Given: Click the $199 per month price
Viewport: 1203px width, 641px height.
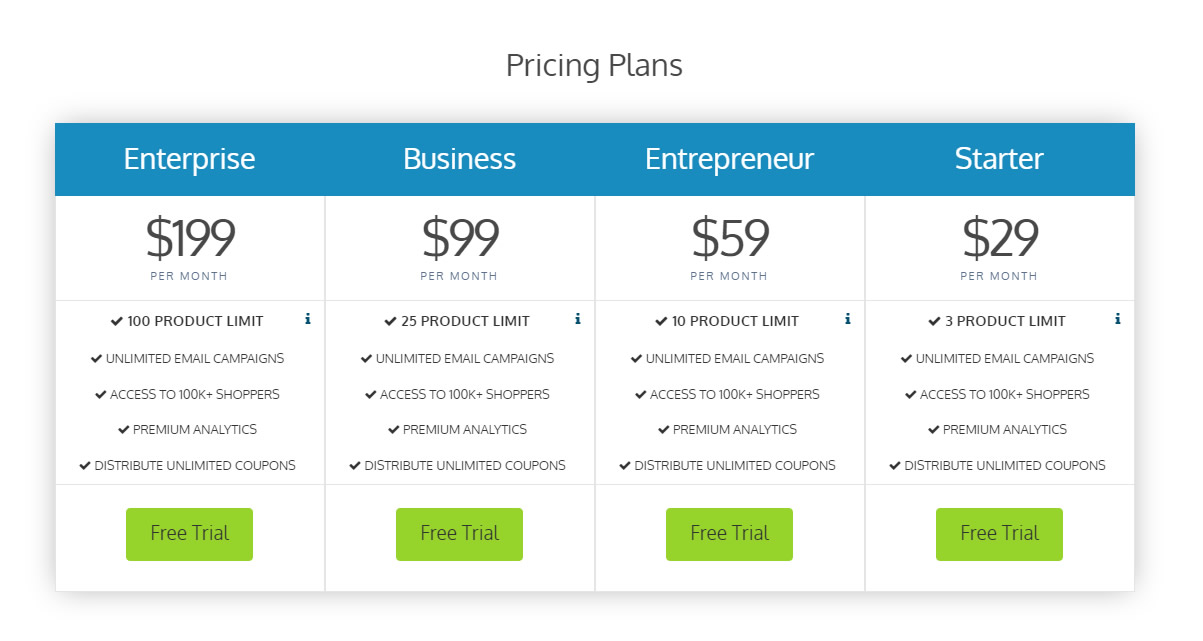Looking at the screenshot, I should [x=190, y=248].
